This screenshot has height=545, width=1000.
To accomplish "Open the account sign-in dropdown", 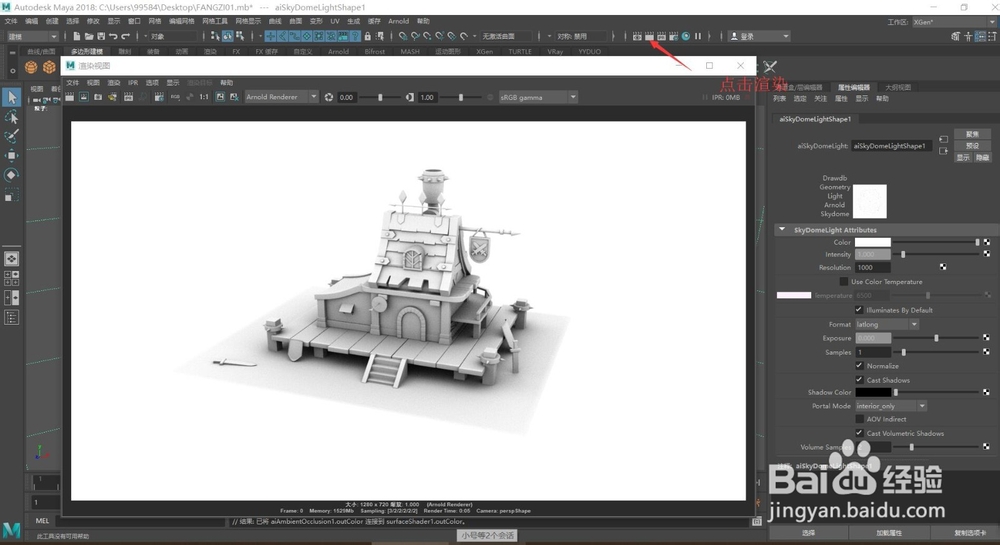I will [x=759, y=36].
